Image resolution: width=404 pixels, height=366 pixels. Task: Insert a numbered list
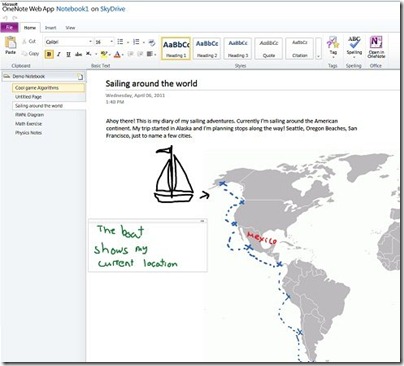(x=136, y=42)
